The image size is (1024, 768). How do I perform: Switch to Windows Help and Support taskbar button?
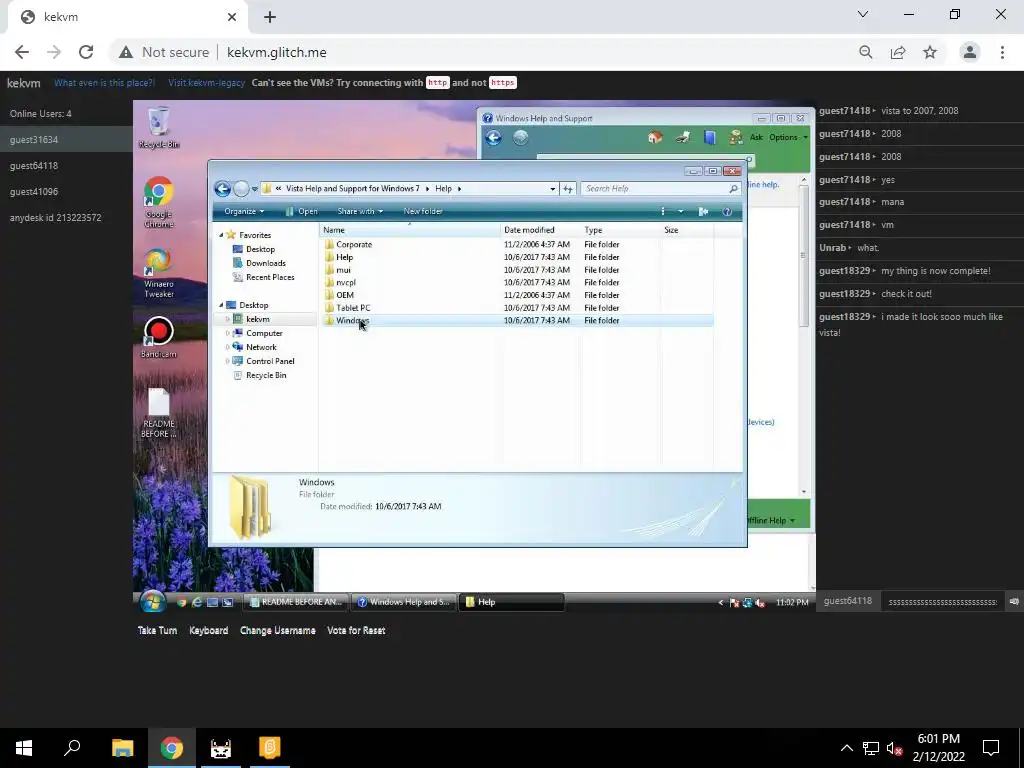pyautogui.click(x=404, y=602)
